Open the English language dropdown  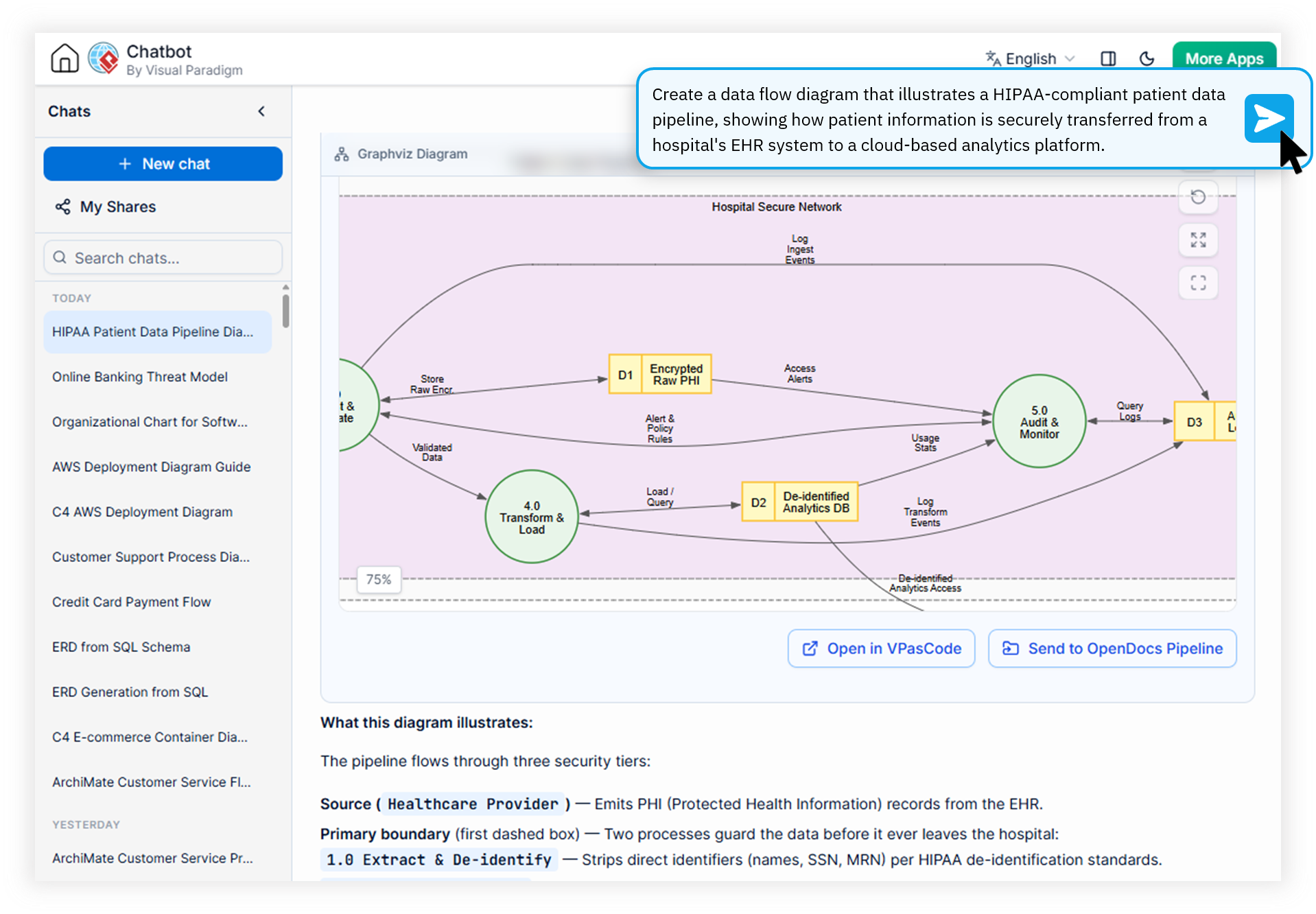point(1030,59)
